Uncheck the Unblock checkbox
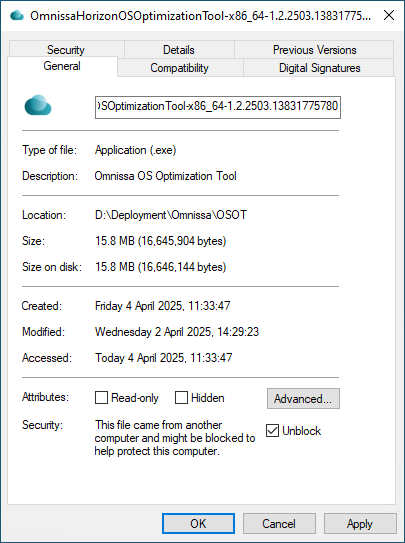Viewport: 405px width, 543px height. [x=272, y=431]
